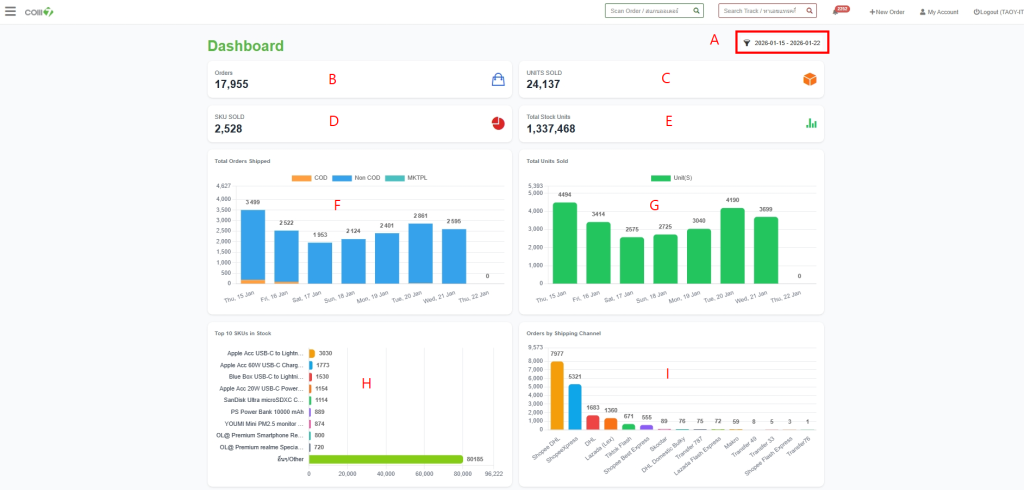Click the magnifier icon in Search Track field
1024x490 pixels.
pos(809,11)
